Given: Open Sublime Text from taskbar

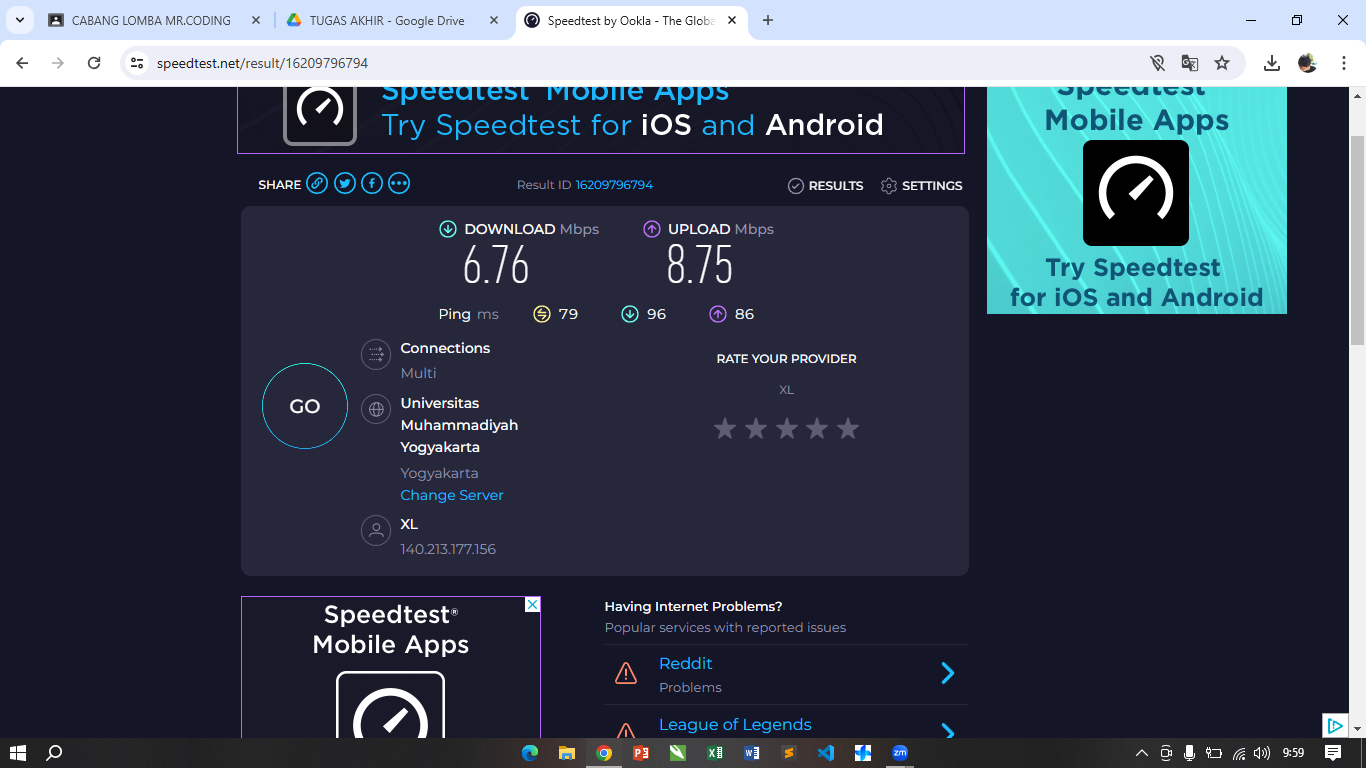Looking at the screenshot, I should (789, 753).
